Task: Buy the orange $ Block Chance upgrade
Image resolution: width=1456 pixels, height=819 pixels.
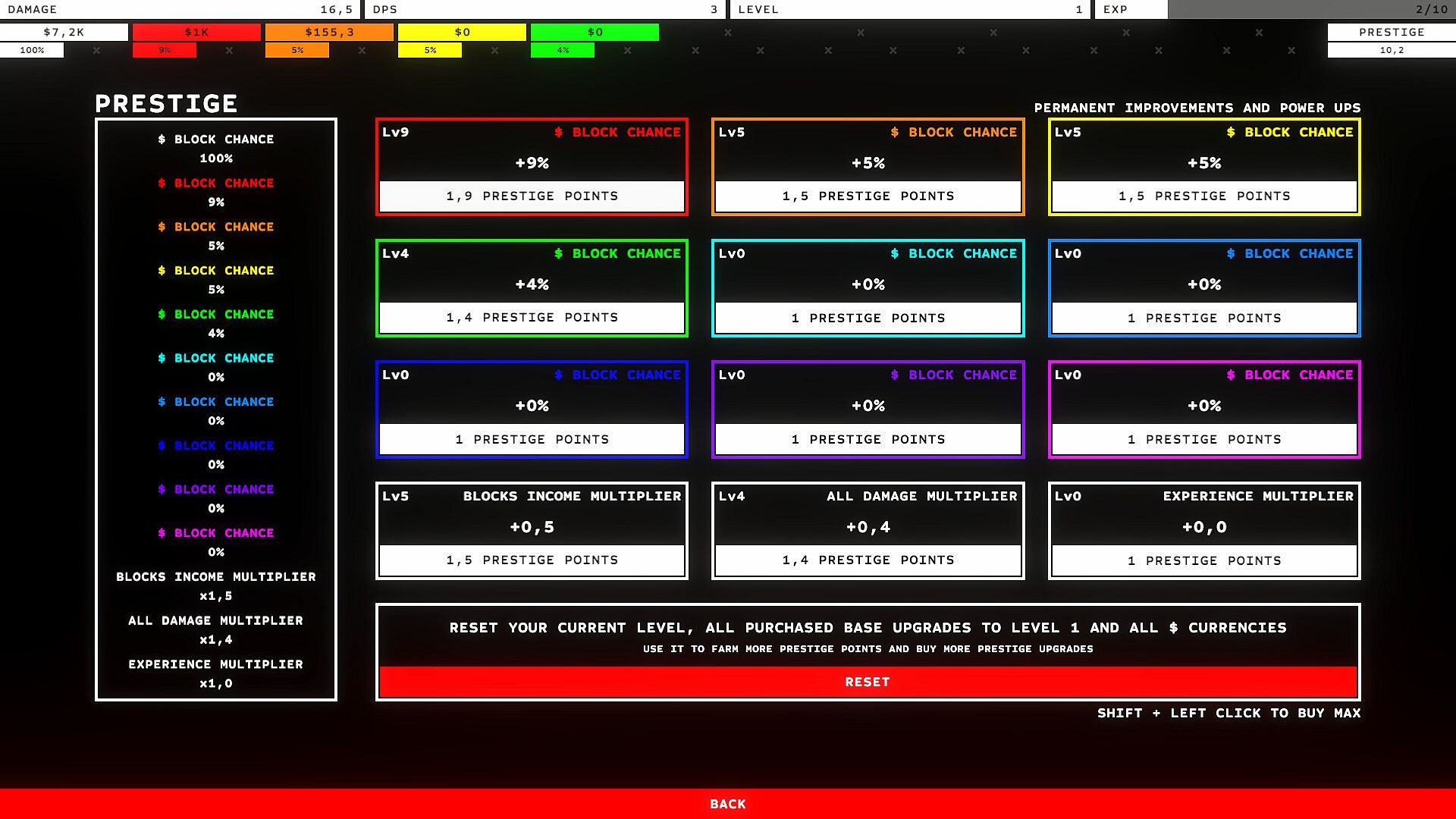Action: click(x=868, y=196)
